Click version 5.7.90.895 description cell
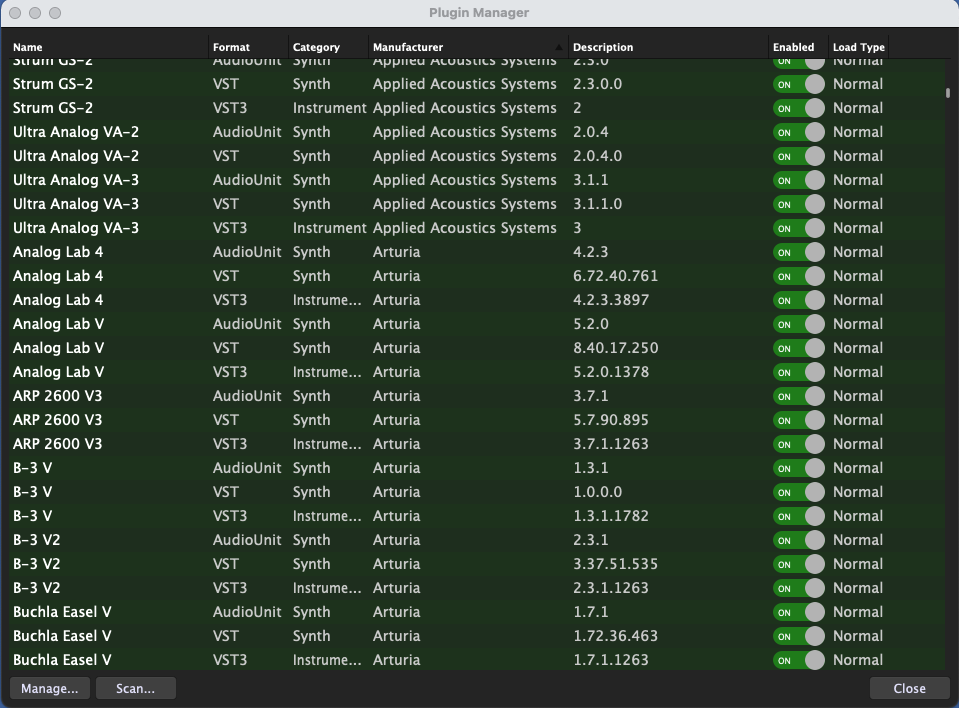959x708 pixels. (610, 420)
